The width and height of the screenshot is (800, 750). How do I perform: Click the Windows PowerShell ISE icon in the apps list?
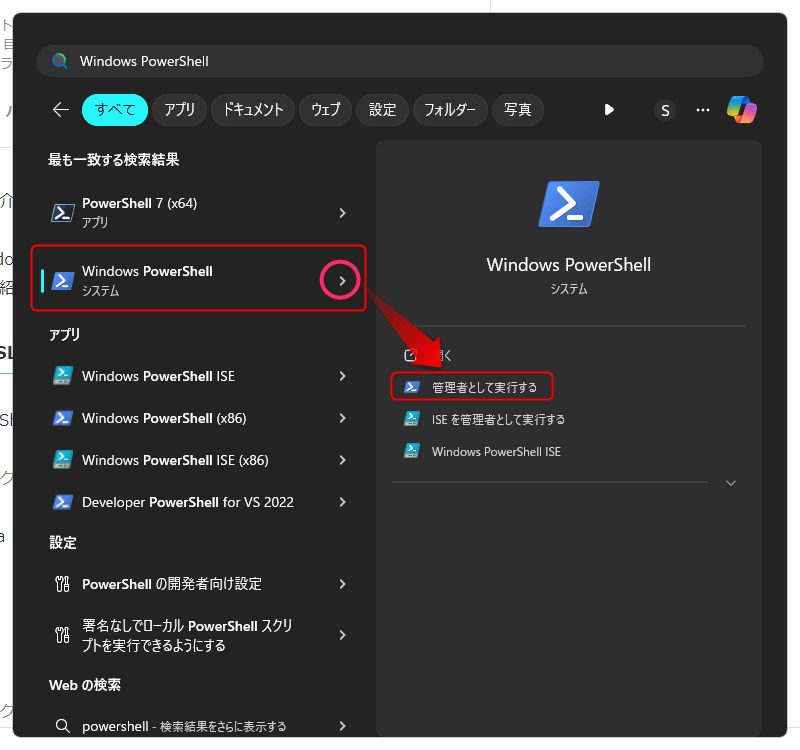point(62,376)
